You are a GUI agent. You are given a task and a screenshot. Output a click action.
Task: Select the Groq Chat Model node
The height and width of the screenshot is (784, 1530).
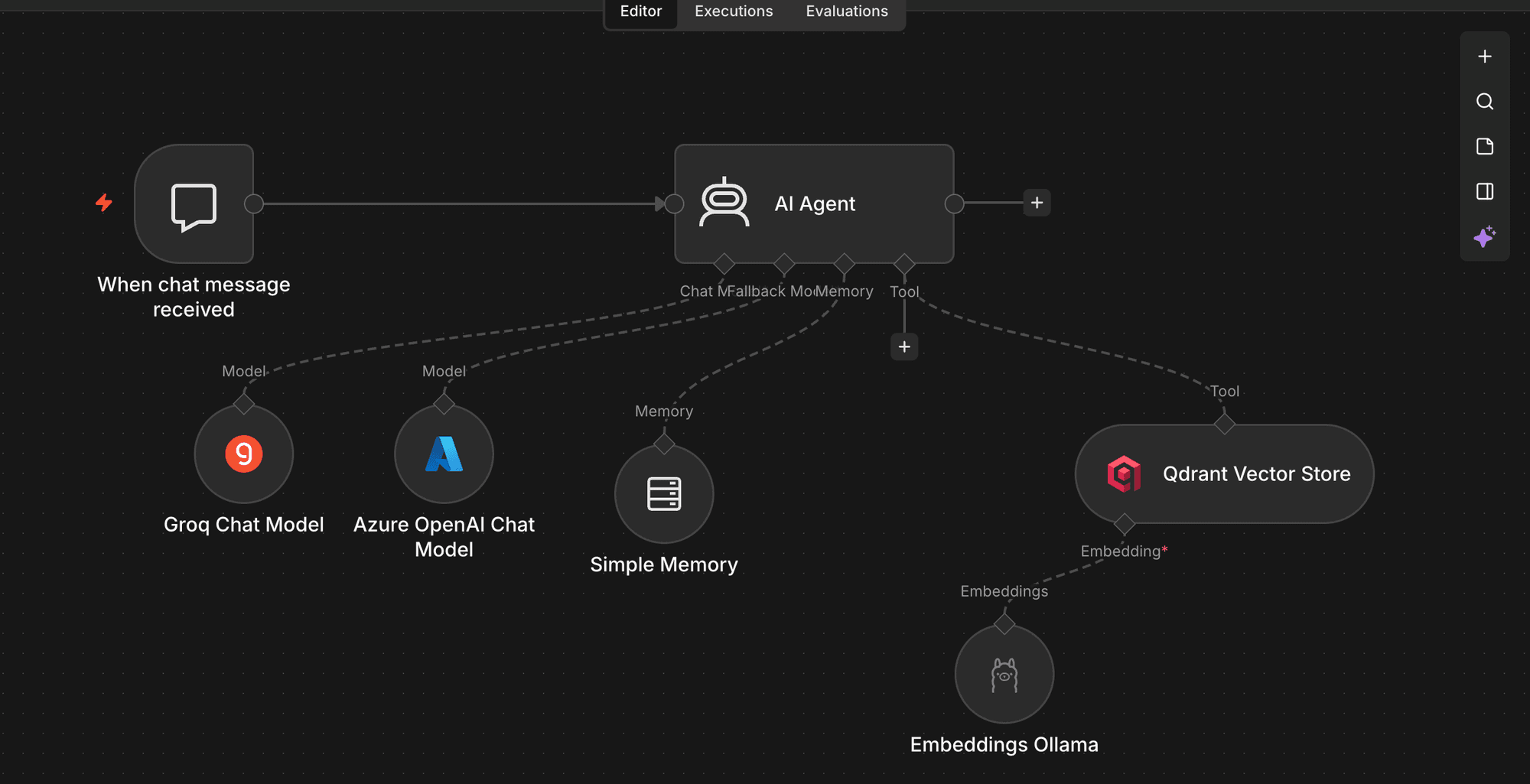(x=244, y=454)
